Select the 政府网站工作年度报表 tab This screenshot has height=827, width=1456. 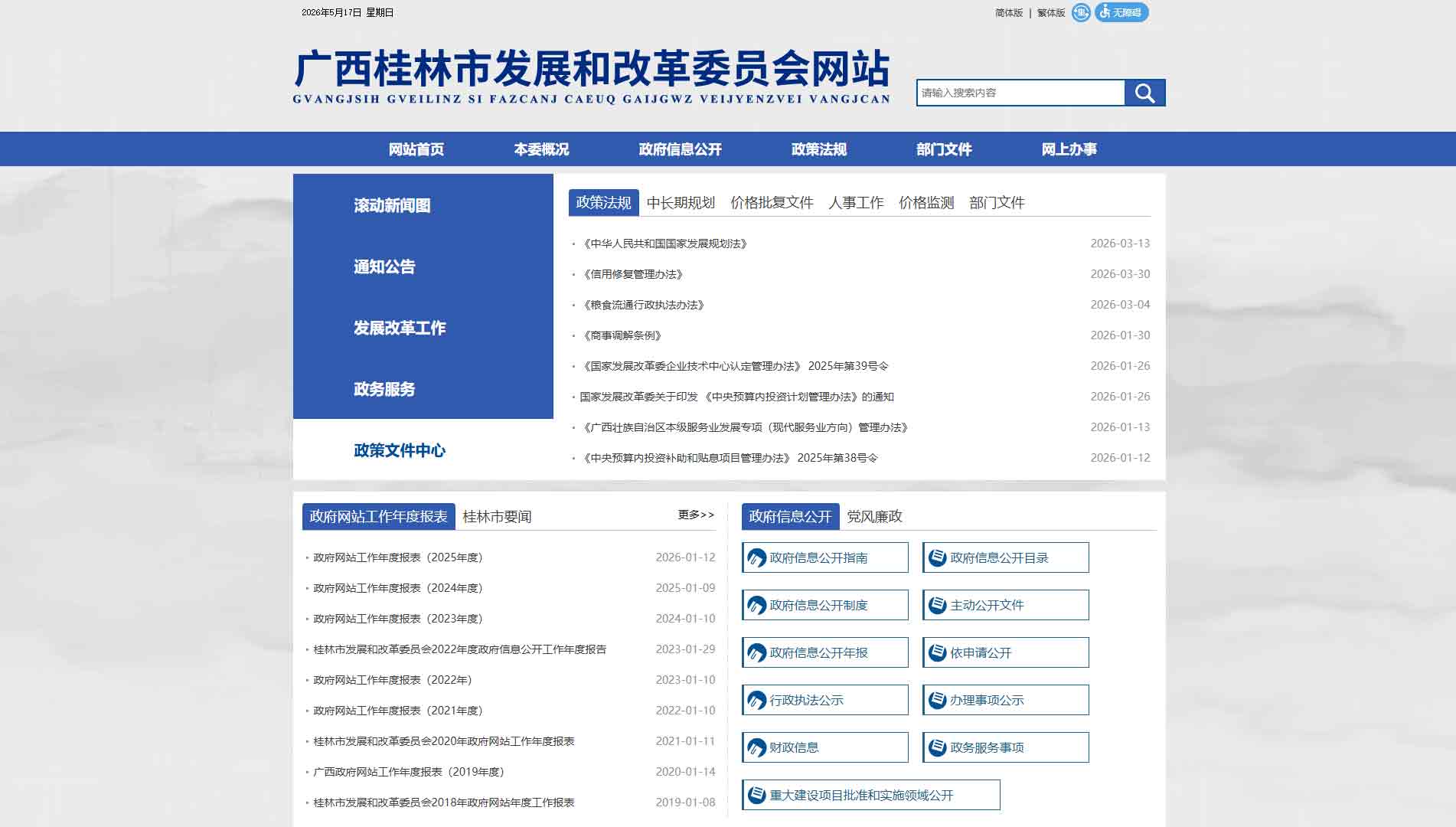coord(378,516)
